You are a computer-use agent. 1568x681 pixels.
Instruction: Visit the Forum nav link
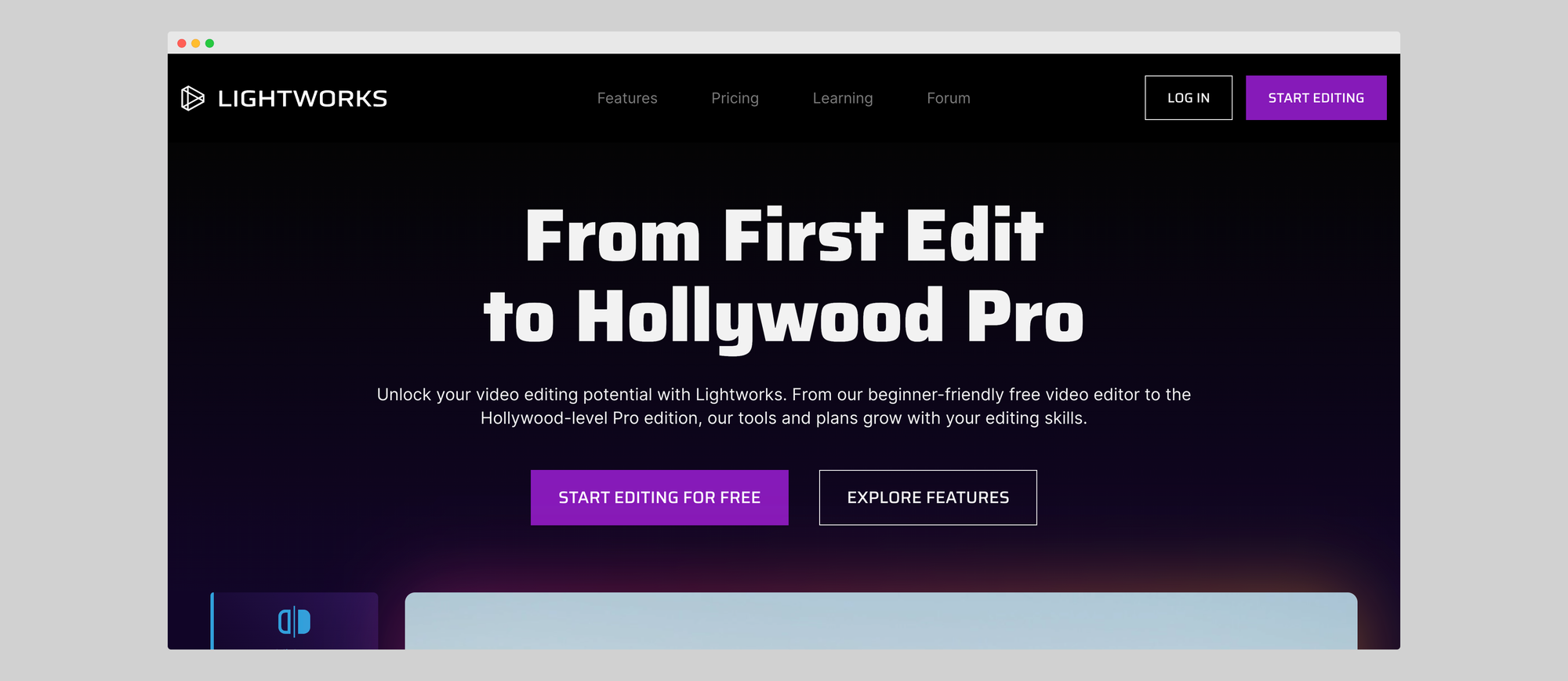click(948, 98)
